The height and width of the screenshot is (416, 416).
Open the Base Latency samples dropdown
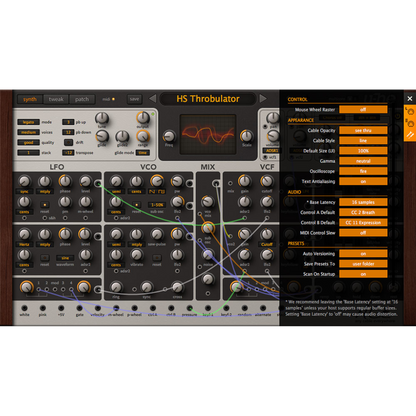pyautogui.click(x=363, y=202)
